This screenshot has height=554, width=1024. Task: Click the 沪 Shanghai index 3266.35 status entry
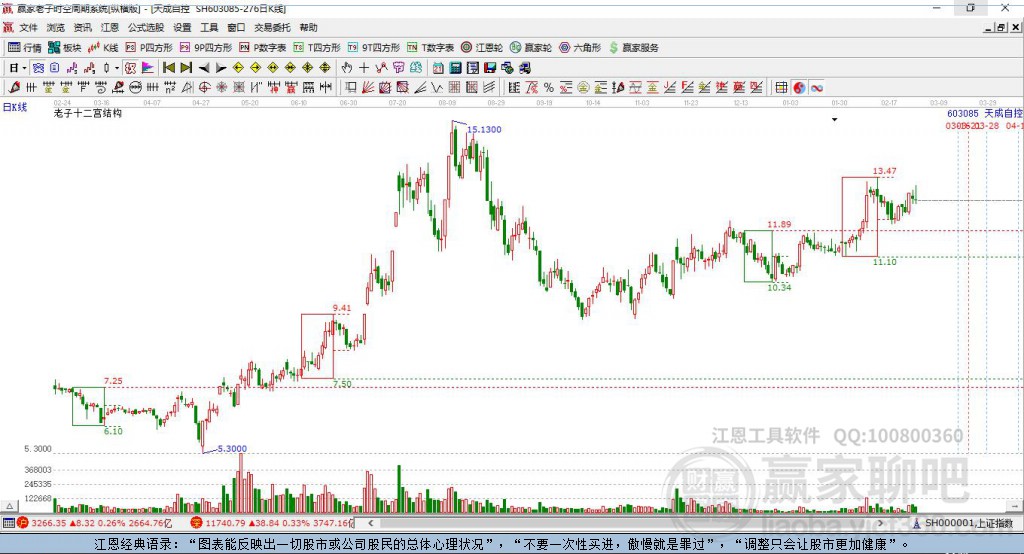[95, 523]
